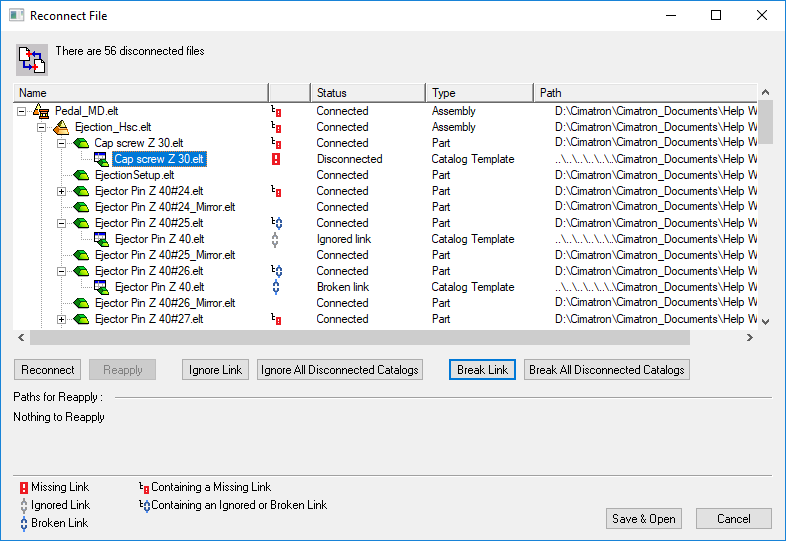Click missing-link indicator on Pedal_MD.elt row
The width and height of the screenshot is (786, 541).
[276, 111]
